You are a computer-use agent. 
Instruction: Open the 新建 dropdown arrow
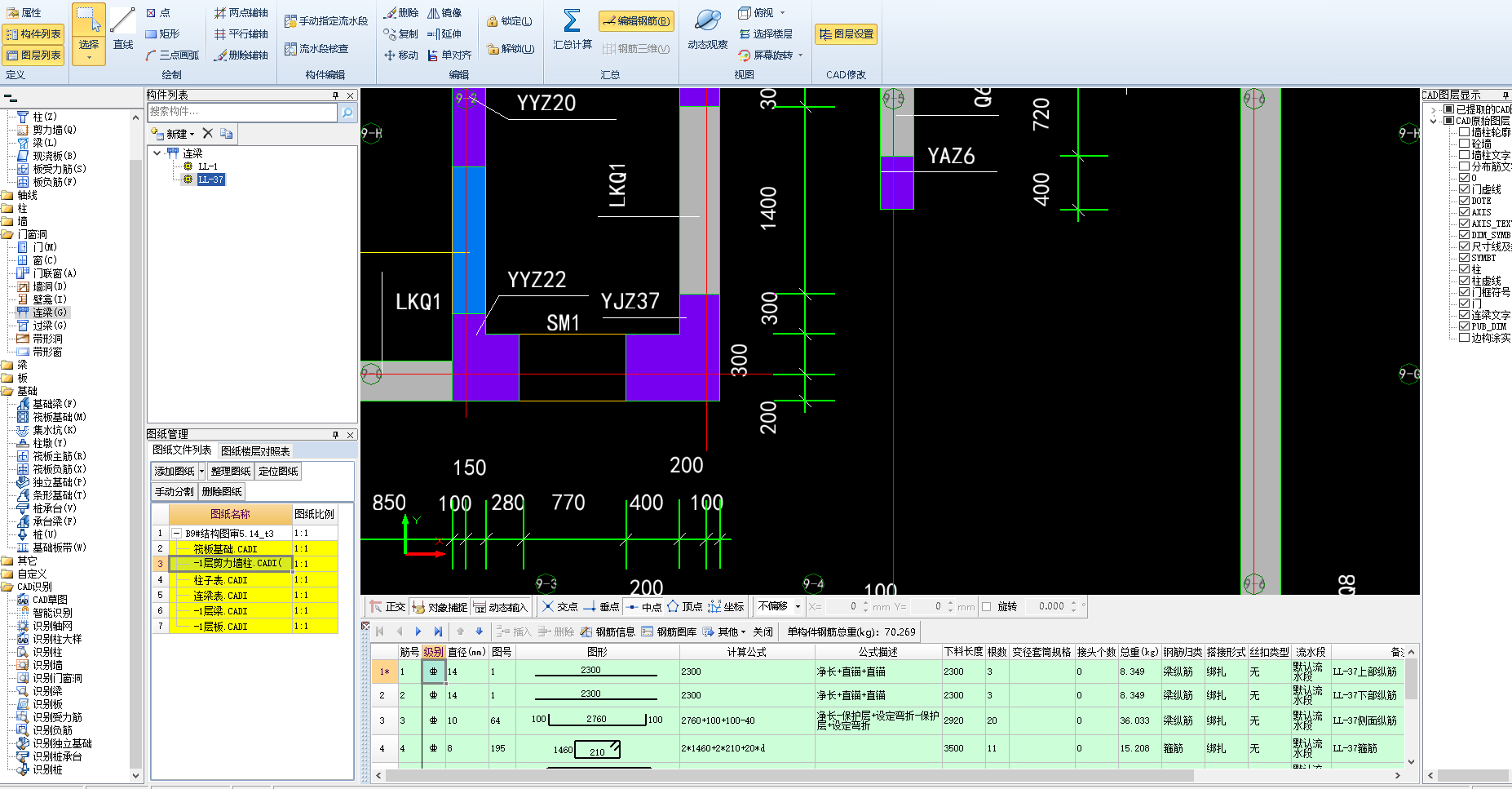click(192, 134)
